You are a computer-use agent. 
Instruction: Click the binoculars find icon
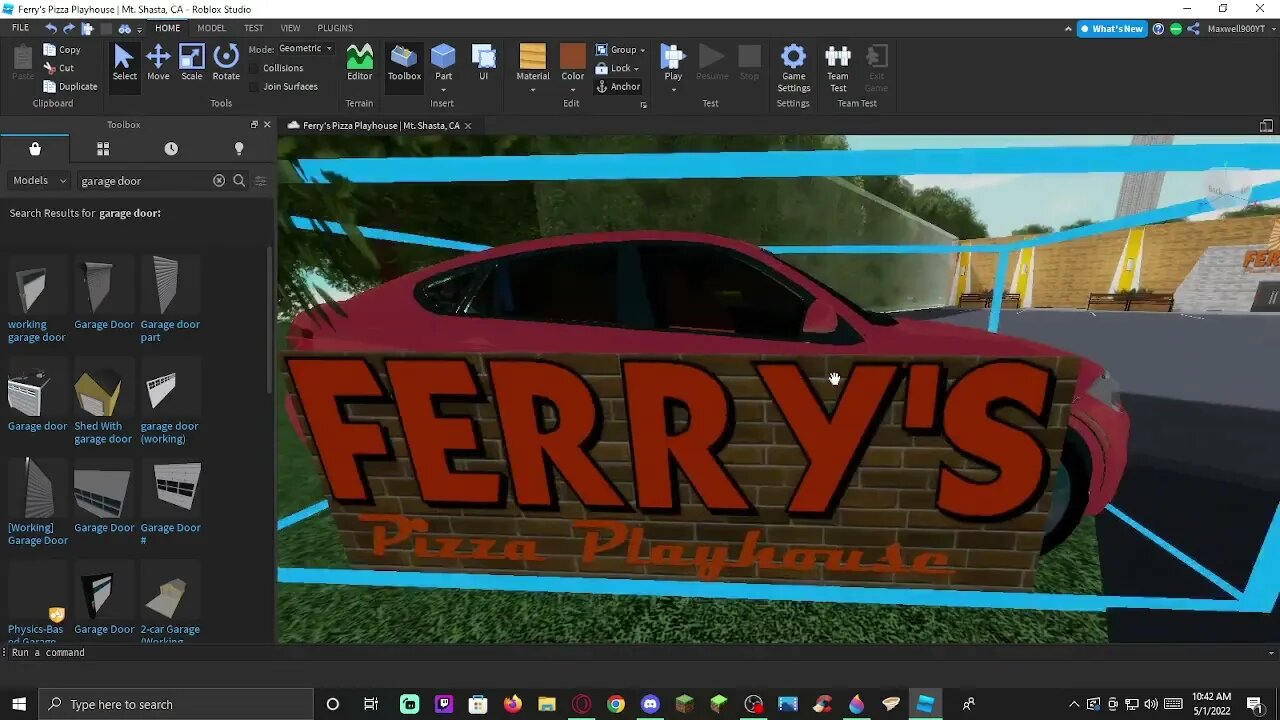pos(125,28)
